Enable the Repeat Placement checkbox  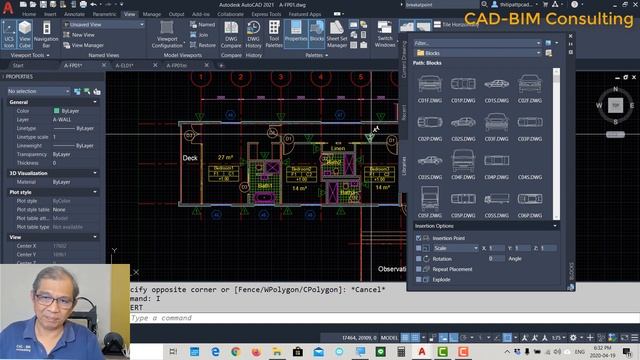tap(418, 269)
